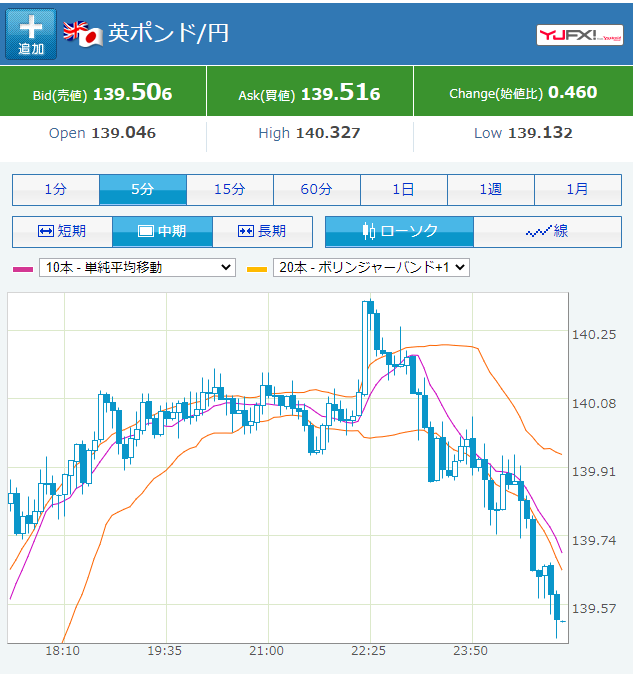Click the tallest candlestick near 22:25

tap(365, 347)
